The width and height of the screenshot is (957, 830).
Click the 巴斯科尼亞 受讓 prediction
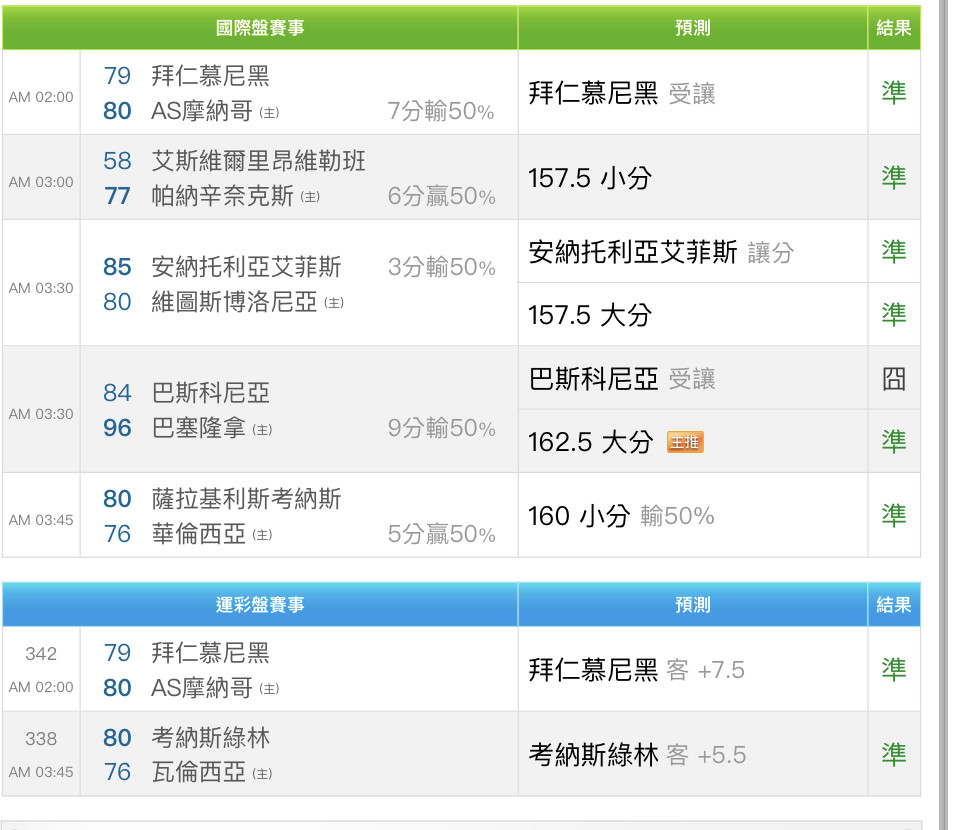[621, 379]
